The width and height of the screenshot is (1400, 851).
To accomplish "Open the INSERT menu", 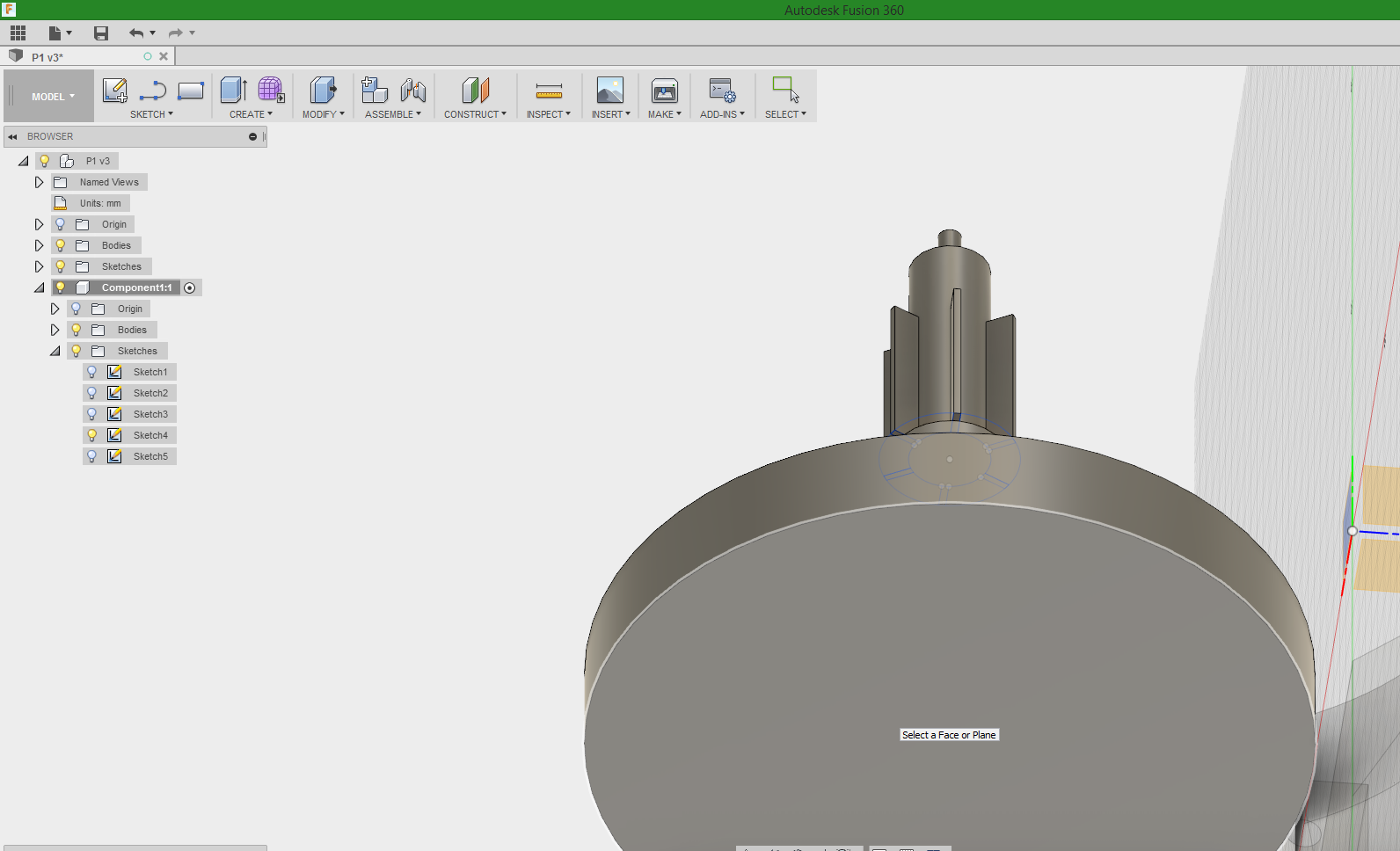I will pyautogui.click(x=611, y=114).
